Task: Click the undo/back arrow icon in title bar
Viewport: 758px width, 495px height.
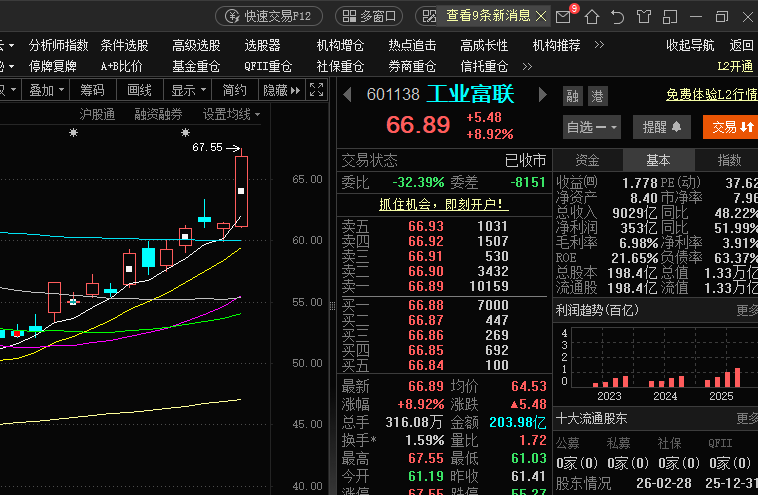Action: pyautogui.click(x=617, y=17)
